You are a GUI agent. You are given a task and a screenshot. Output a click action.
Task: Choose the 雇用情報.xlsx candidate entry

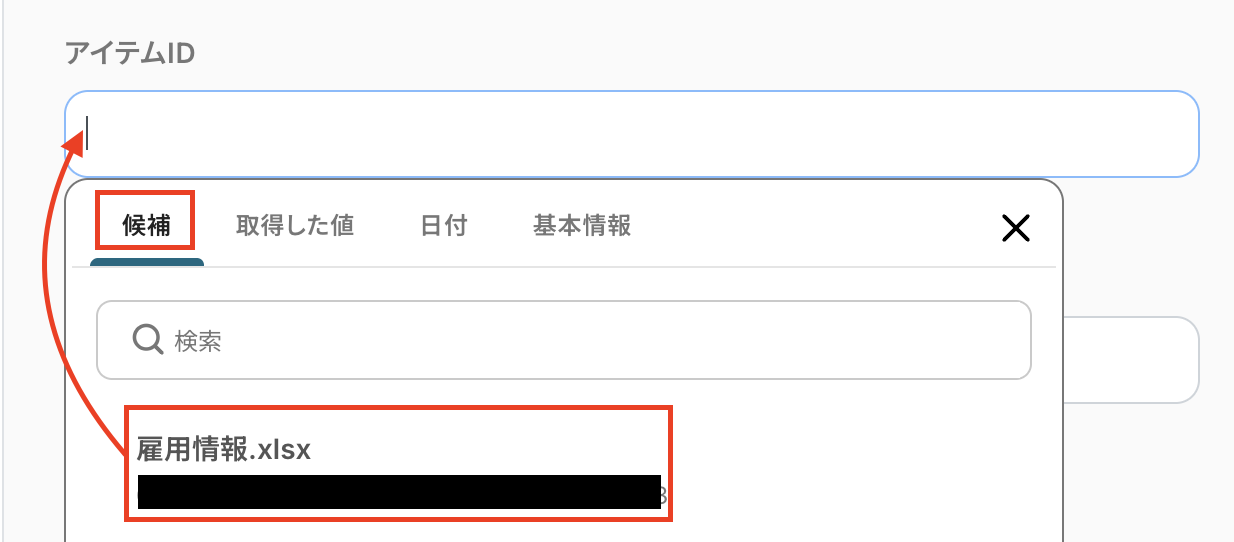tap(398, 463)
